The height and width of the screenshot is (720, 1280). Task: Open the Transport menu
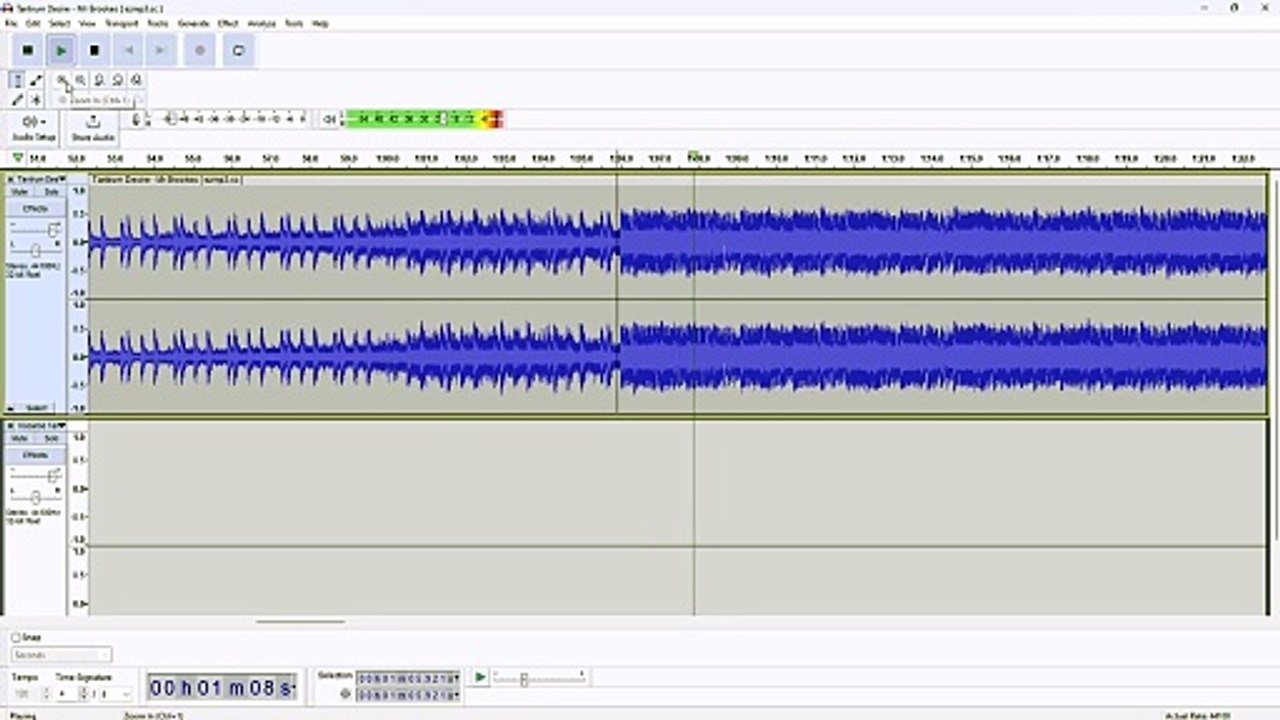121,22
